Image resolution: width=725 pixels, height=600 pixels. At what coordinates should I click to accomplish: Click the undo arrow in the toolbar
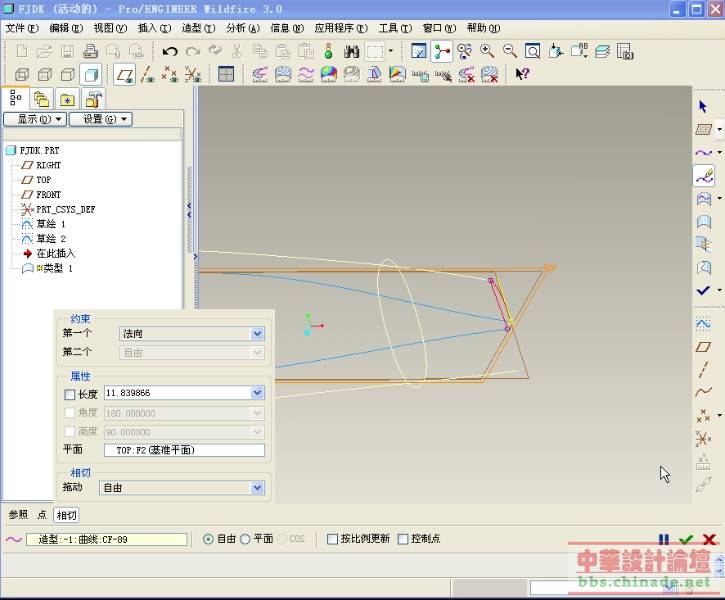pos(170,51)
